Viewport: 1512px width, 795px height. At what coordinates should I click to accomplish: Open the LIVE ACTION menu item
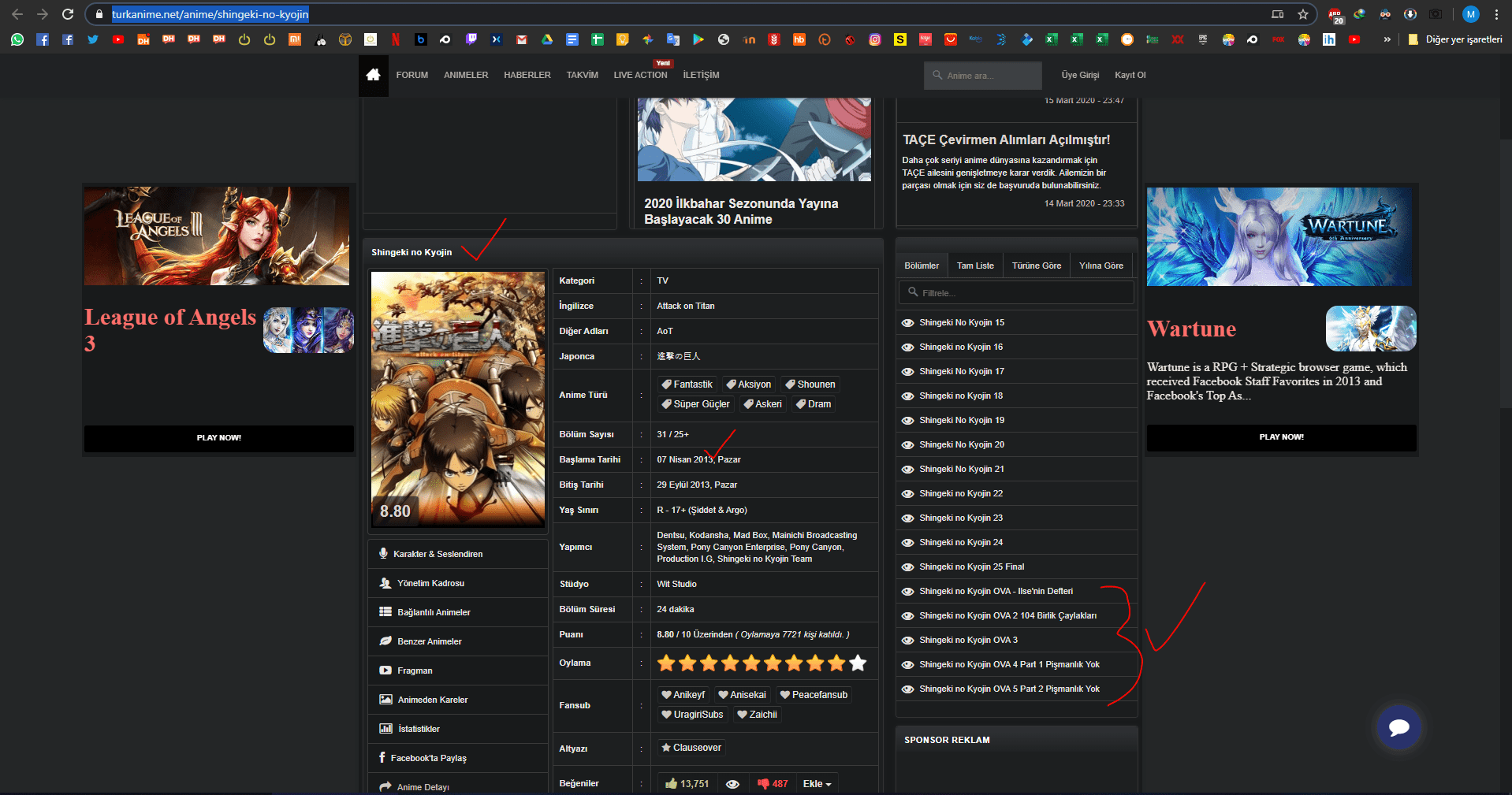point(641,75)
